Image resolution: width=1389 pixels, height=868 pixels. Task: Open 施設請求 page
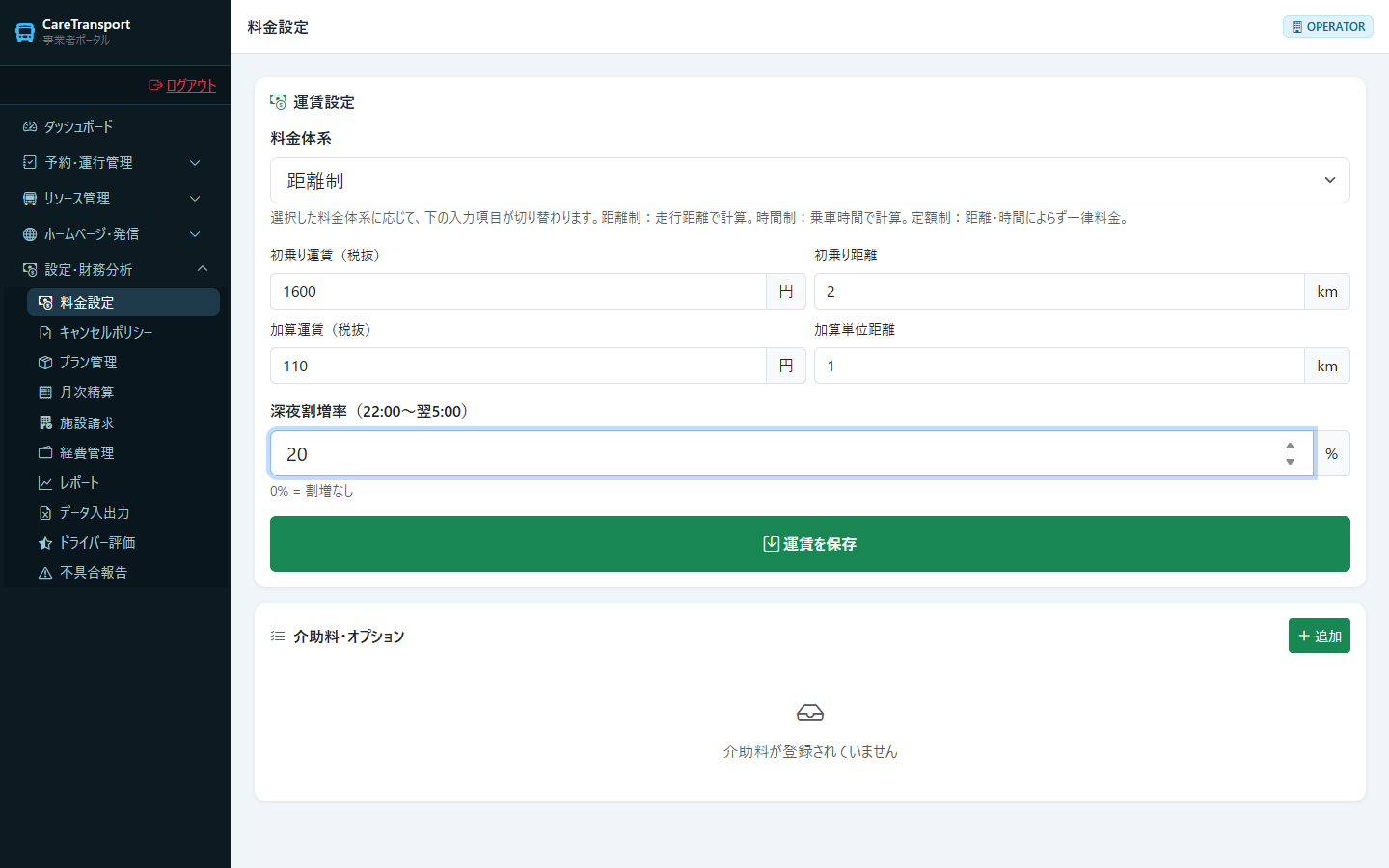click(123, 422)
